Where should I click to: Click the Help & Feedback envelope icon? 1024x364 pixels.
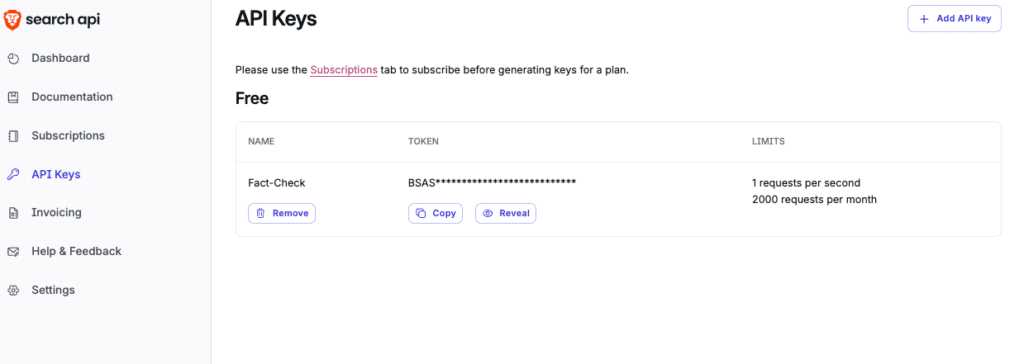(13, 252)
